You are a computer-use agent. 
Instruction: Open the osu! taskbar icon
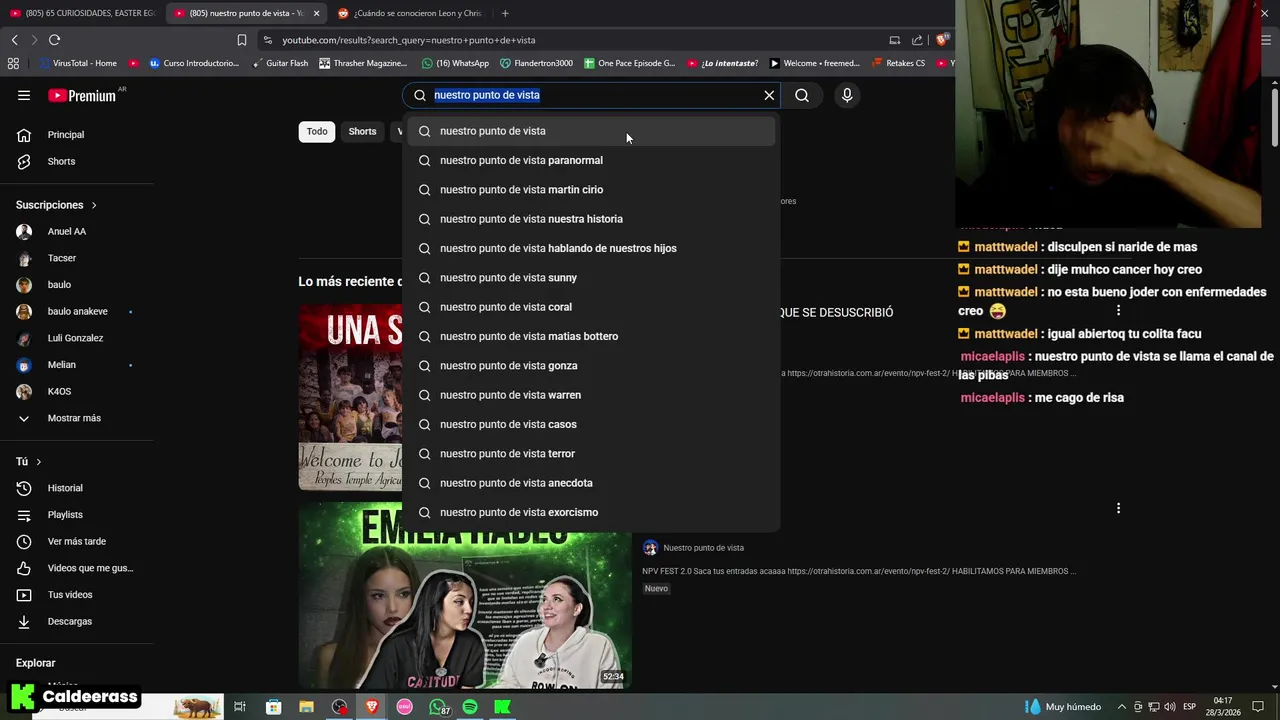pyautogui.click(x=405, y=707)
